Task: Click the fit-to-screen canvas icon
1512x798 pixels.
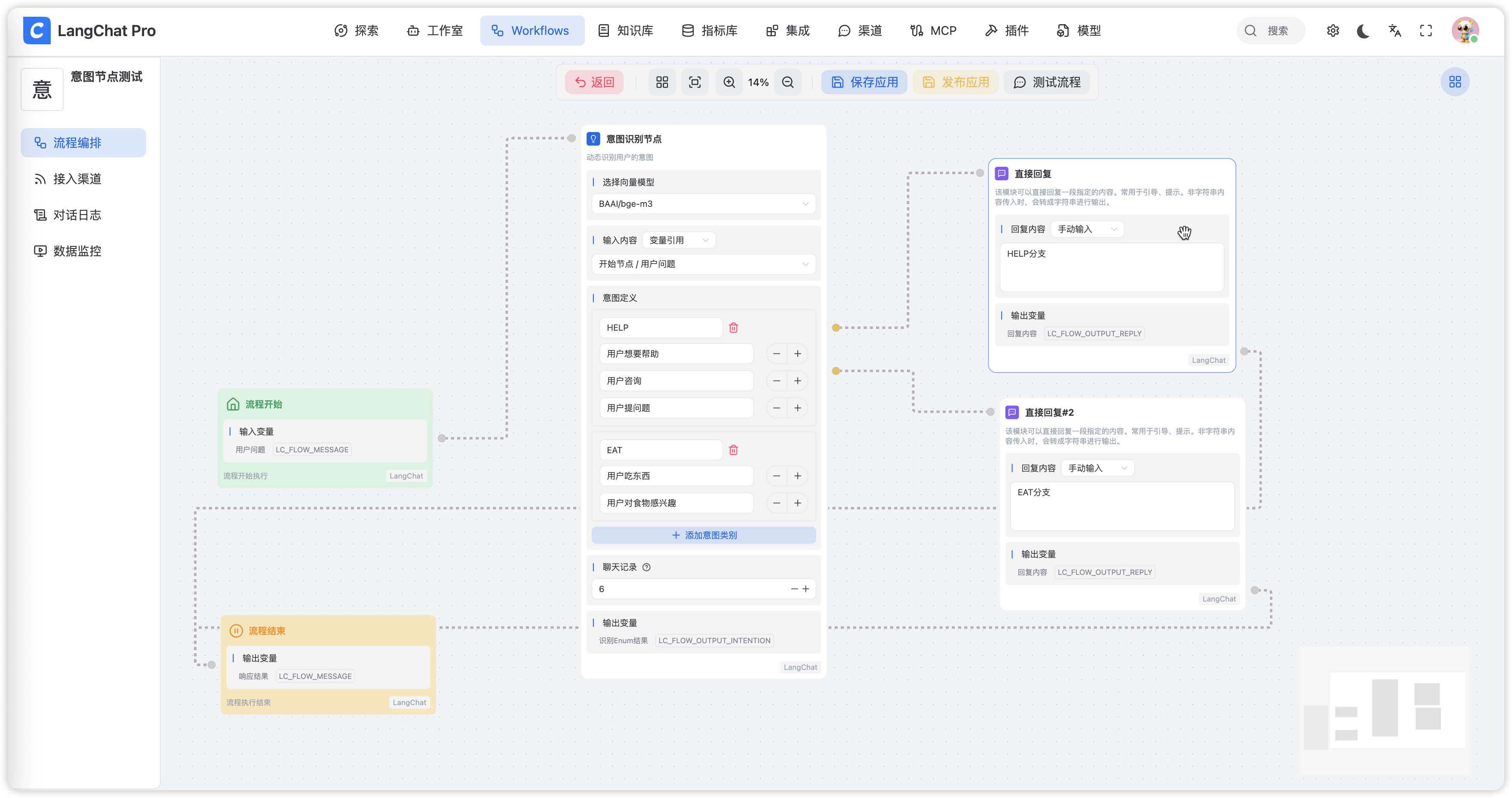Action: tap(695, 82)
